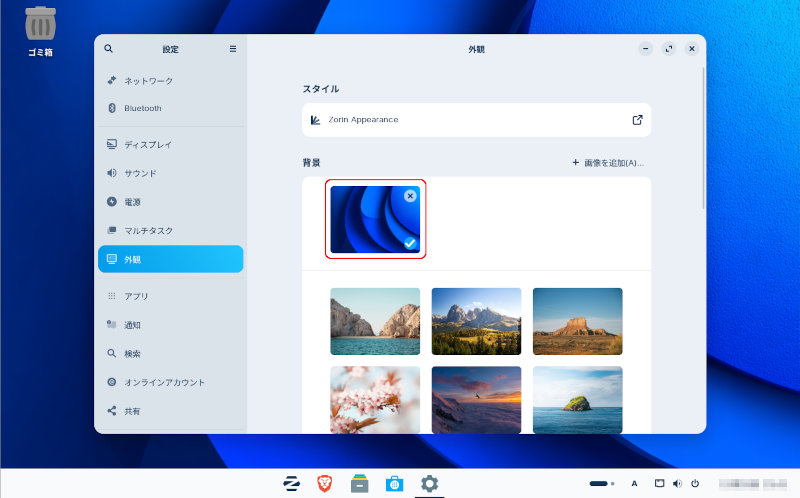Open 共有 settings
800x498 pixels.
coord(170,411)
